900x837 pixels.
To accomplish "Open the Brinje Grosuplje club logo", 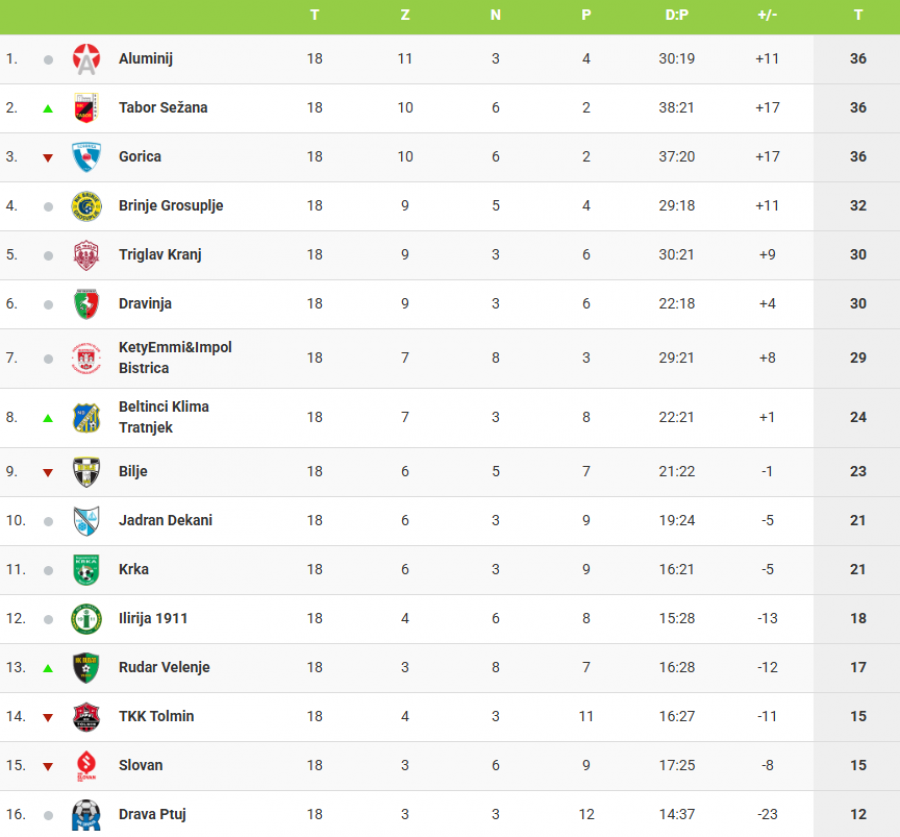I will 87,206.
